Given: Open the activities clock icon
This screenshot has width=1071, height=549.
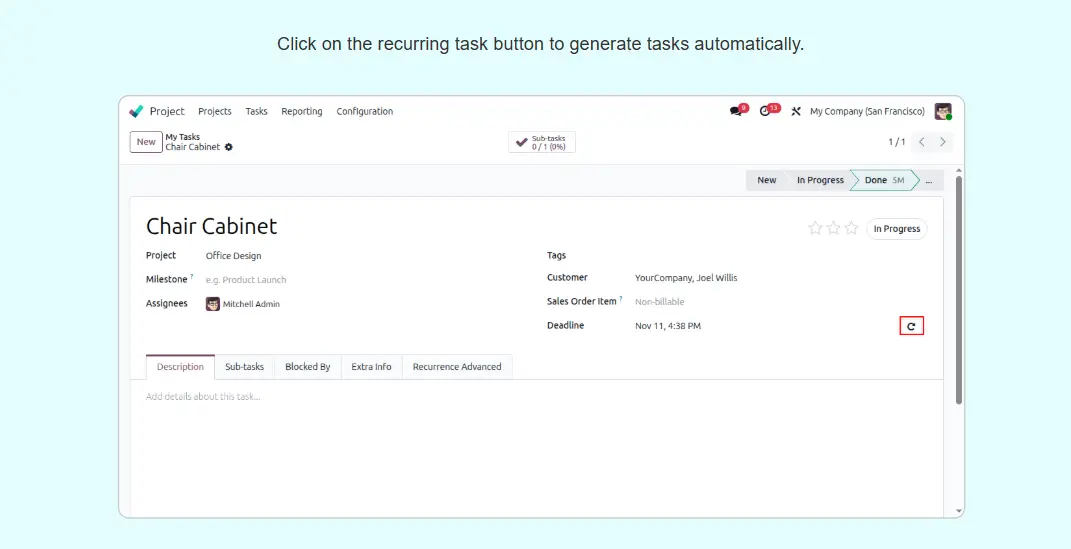Looking at the screenshot, I should 767,111.
